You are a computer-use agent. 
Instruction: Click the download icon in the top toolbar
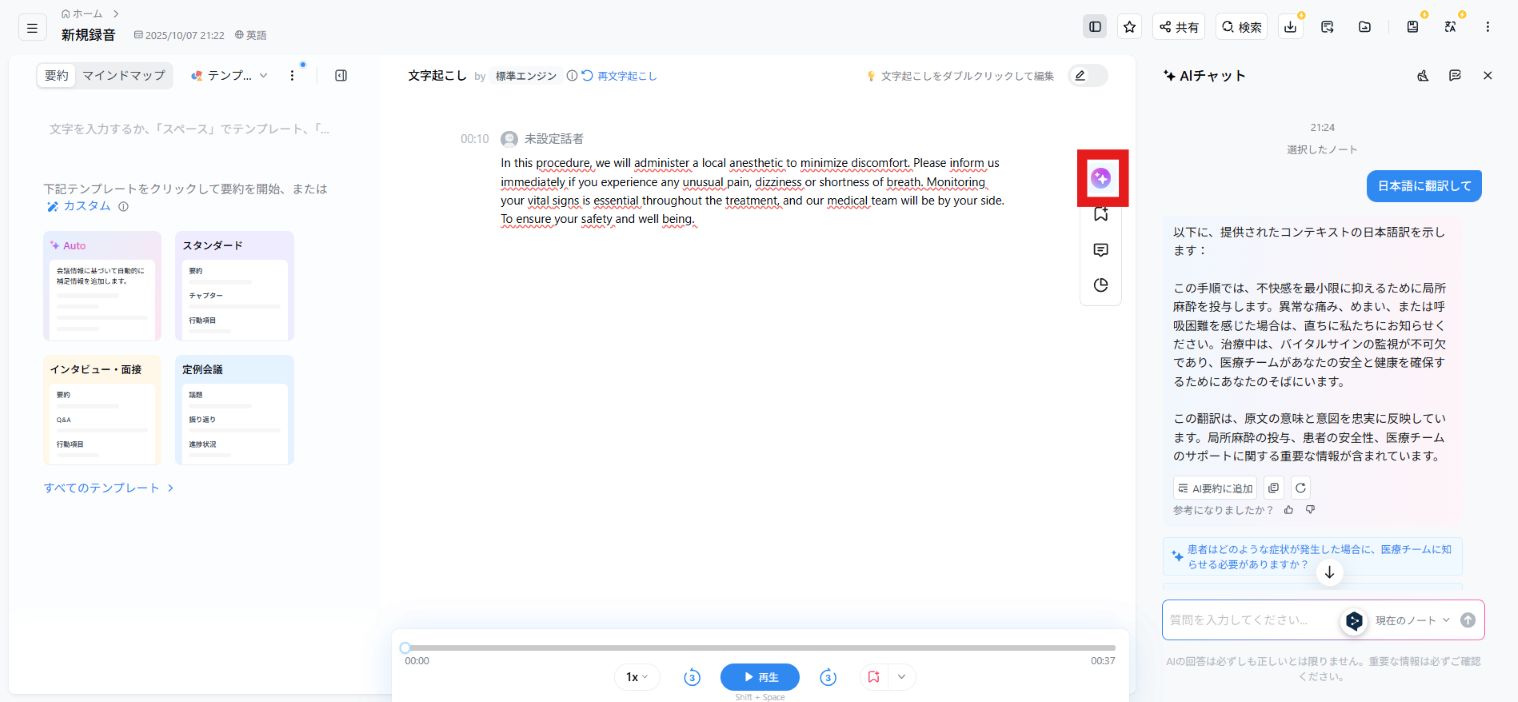[1291, 27]
